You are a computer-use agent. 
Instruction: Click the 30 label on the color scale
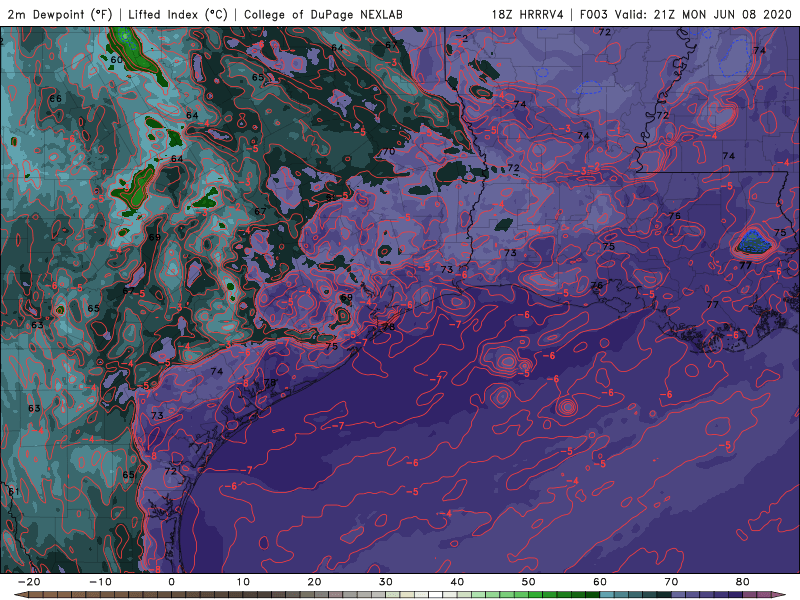[386, 582]
